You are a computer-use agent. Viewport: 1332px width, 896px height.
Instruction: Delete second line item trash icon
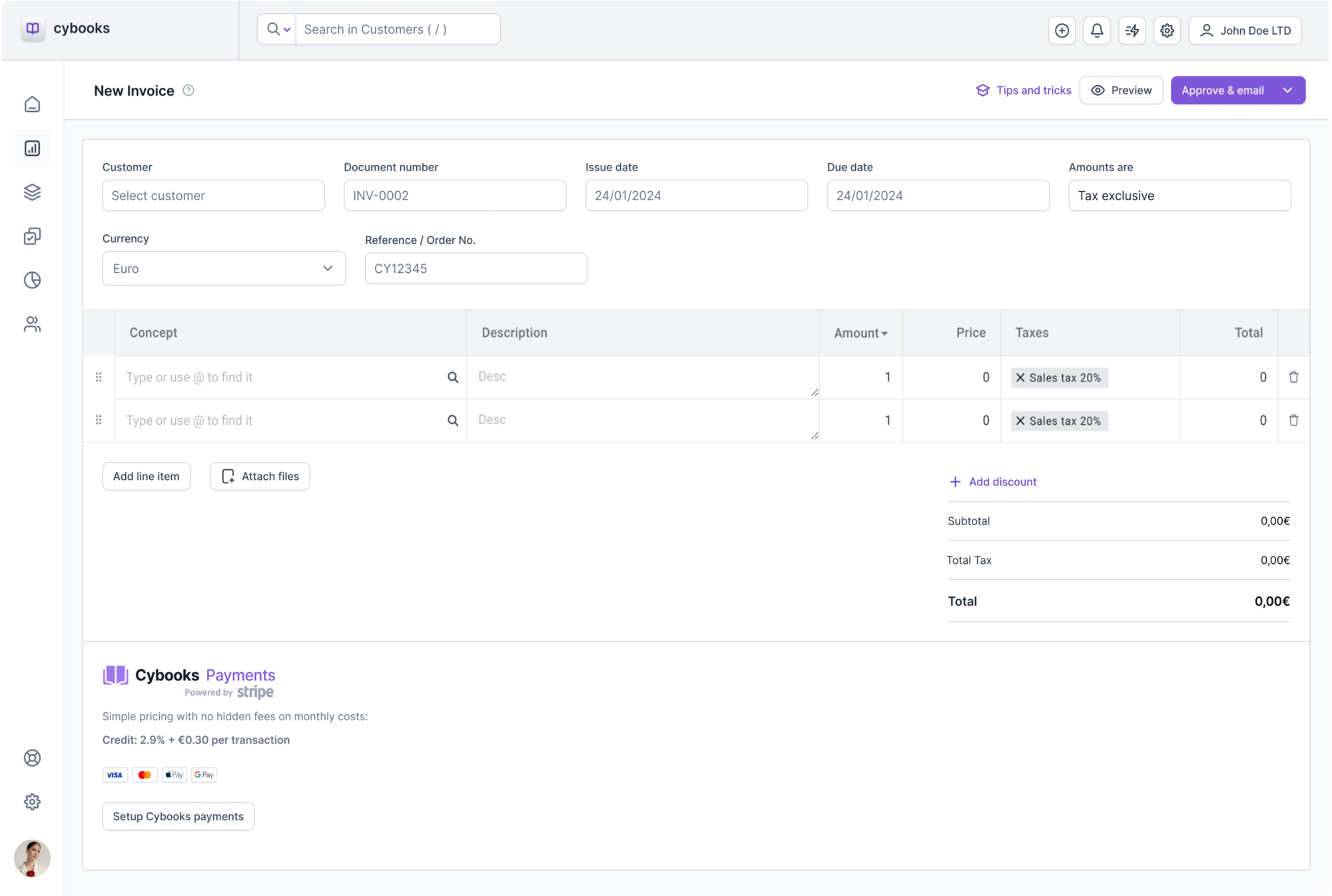1294,421
